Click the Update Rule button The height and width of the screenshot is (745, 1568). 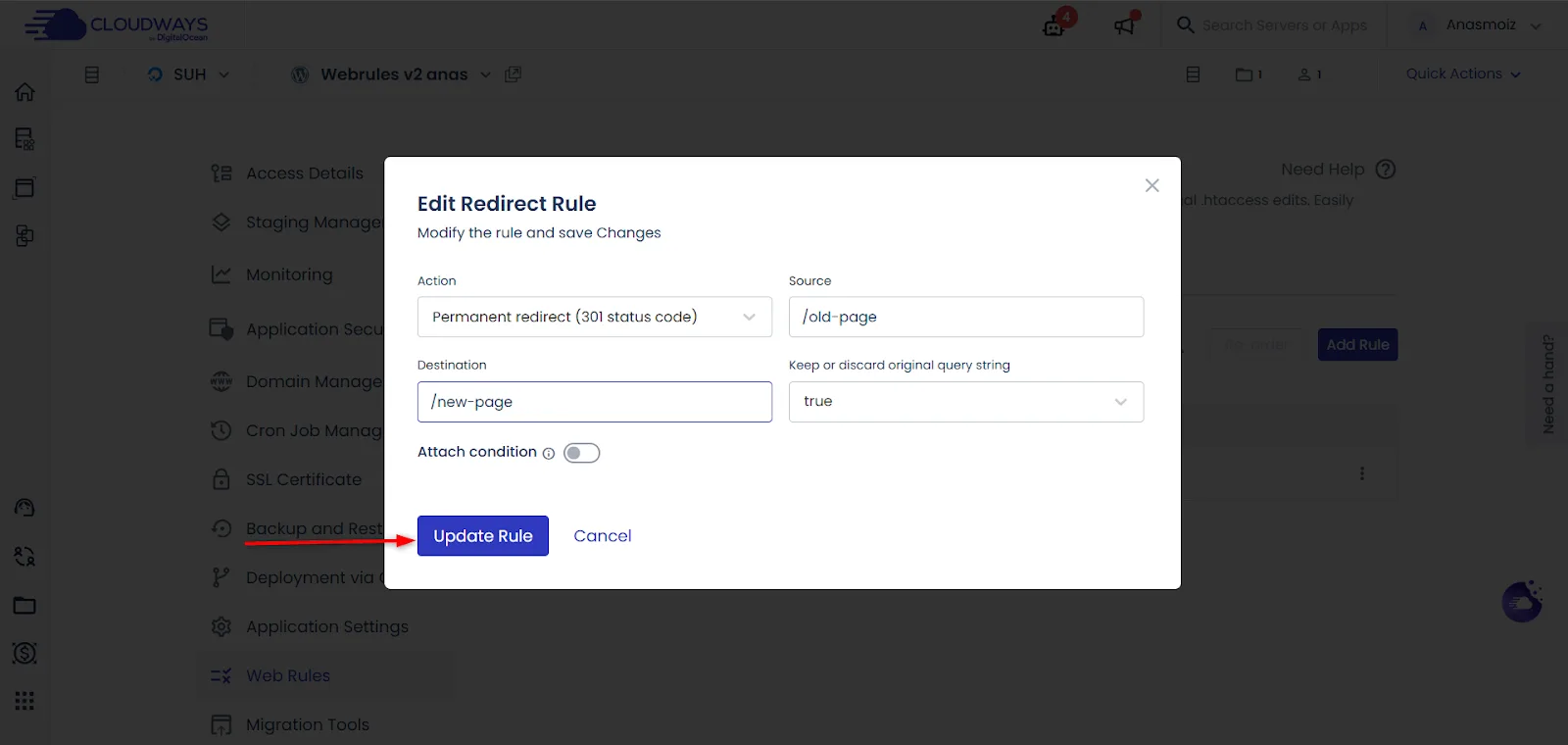click(x=483, y=536)
